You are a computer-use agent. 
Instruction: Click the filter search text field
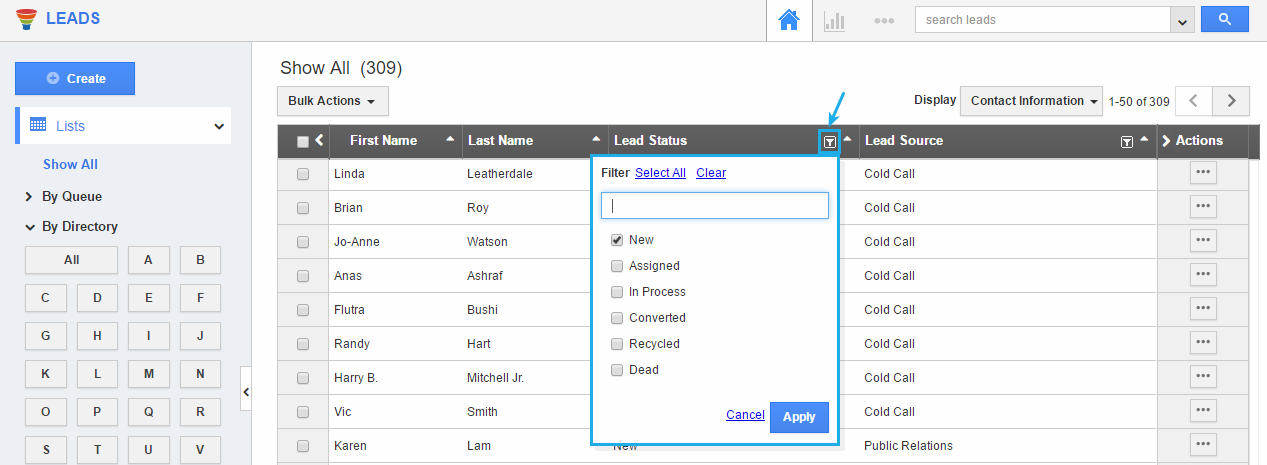click(x=715, y=206)
